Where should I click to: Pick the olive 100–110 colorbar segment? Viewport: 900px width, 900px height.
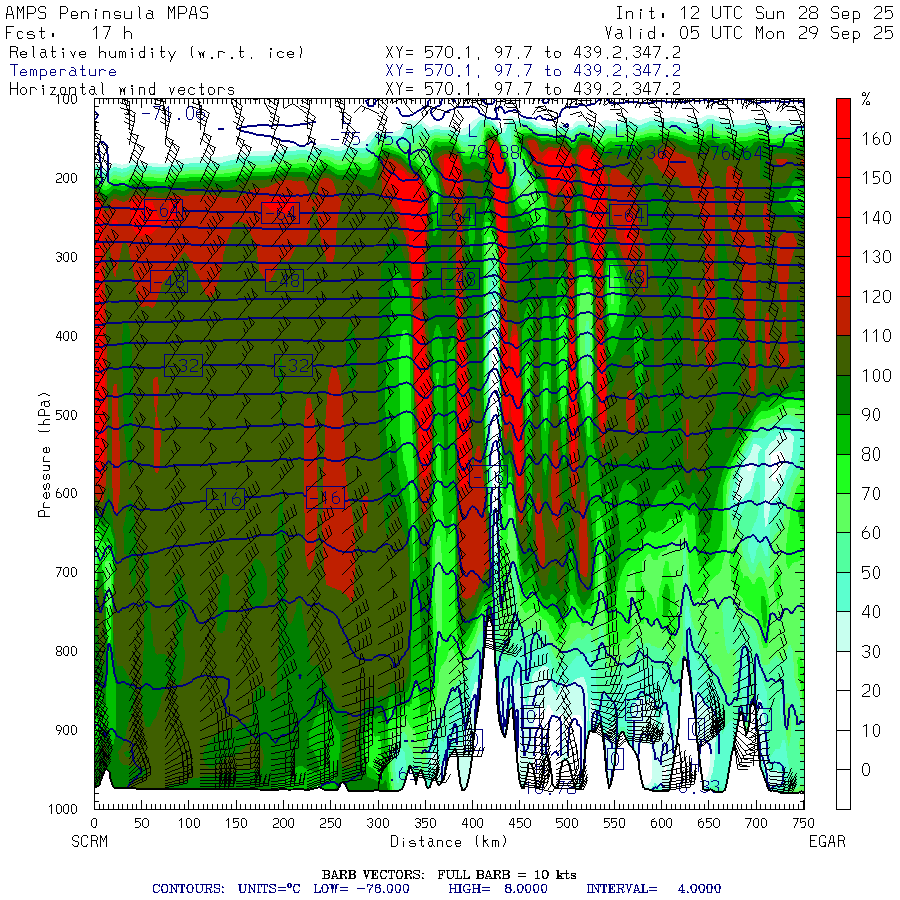843,355
